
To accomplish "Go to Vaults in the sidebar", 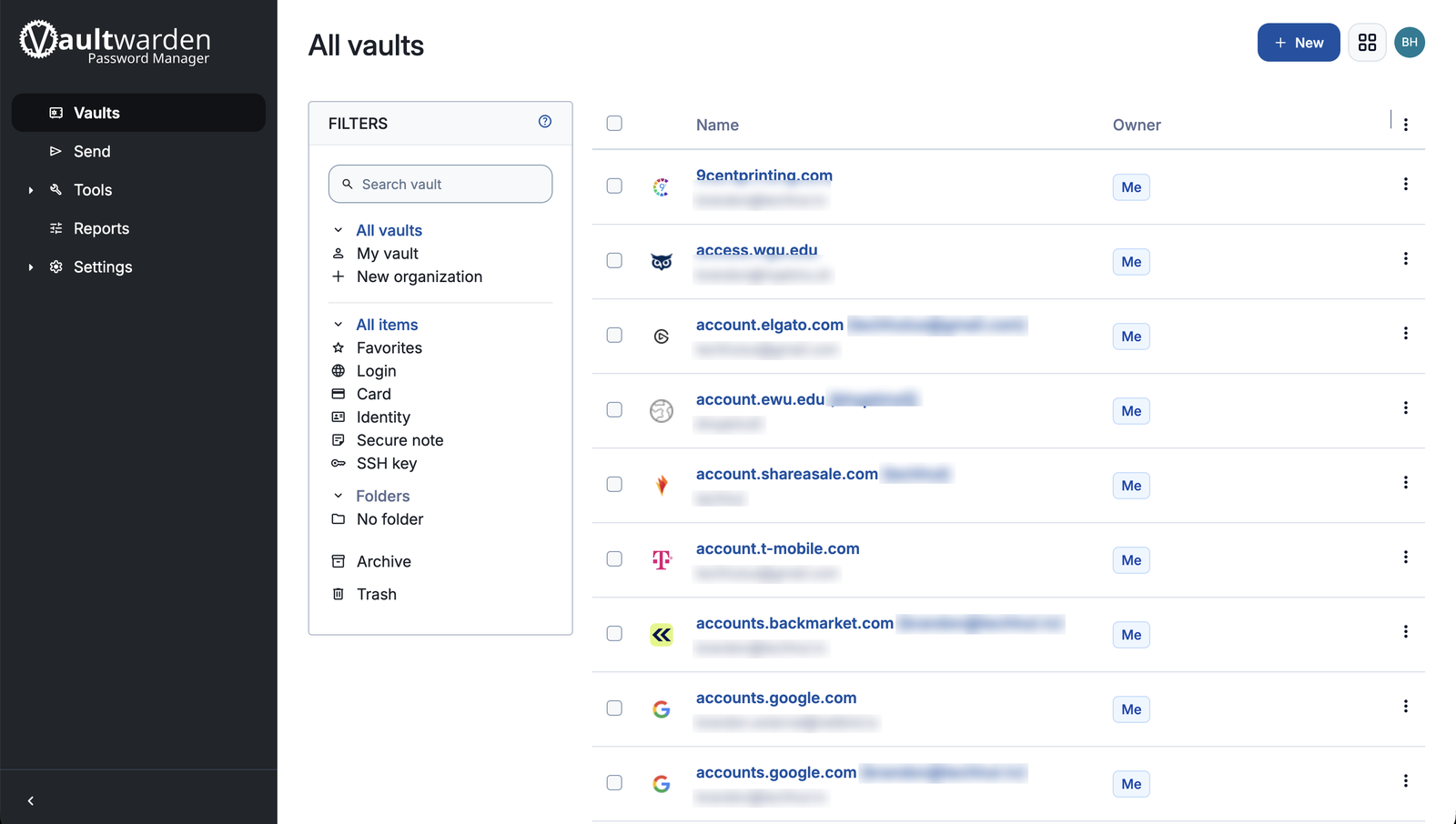I will (138, 113).
